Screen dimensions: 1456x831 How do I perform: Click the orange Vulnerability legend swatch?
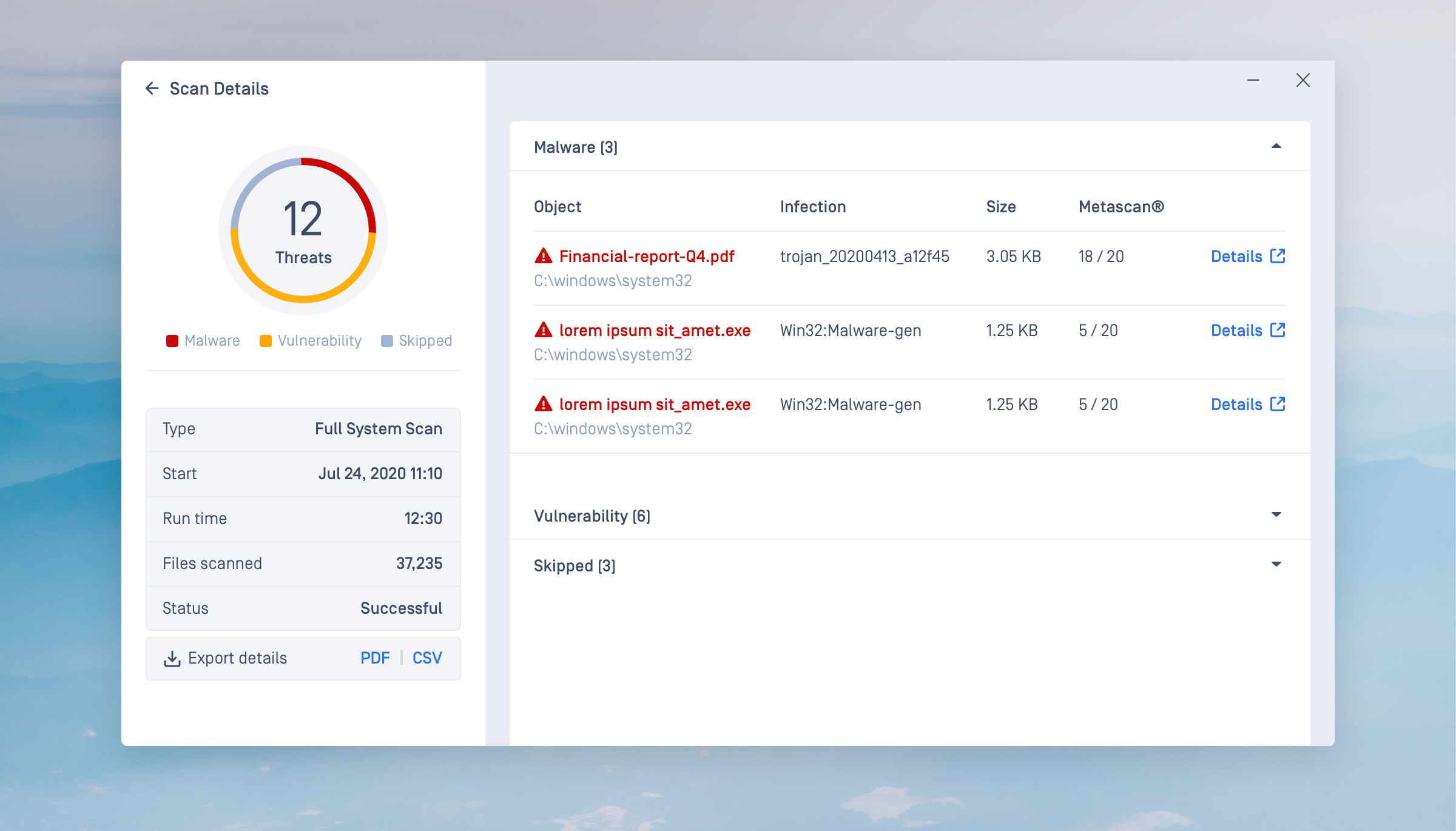coord(266,341)
